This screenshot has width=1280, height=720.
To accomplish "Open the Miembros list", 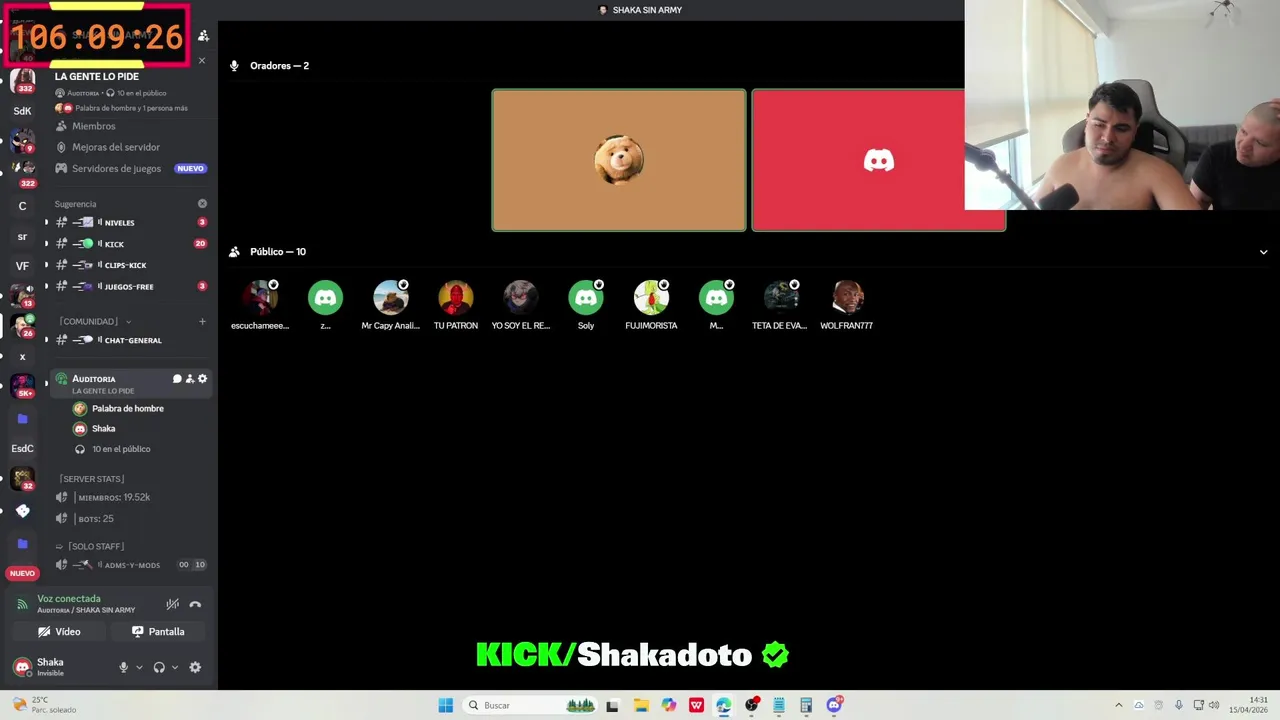I will (x=130, y=126).
